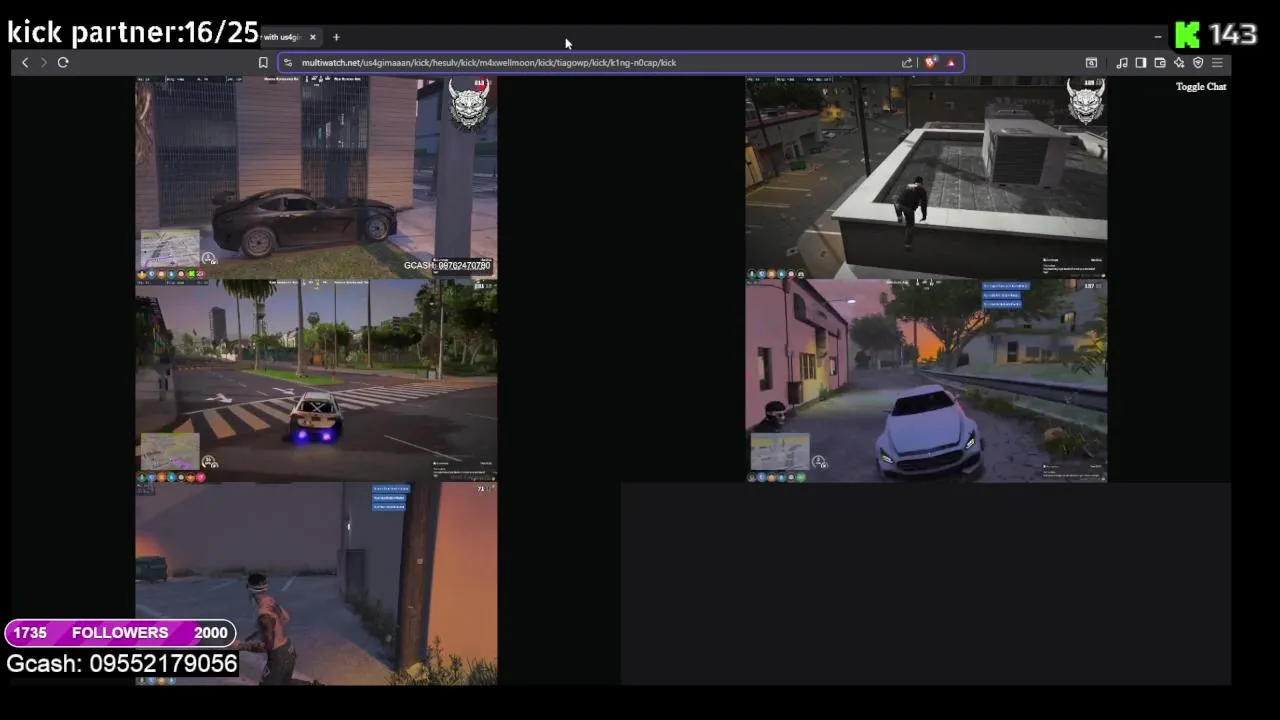
Task: Open site settings icon in the address bar
Action: tap(288, 62)
